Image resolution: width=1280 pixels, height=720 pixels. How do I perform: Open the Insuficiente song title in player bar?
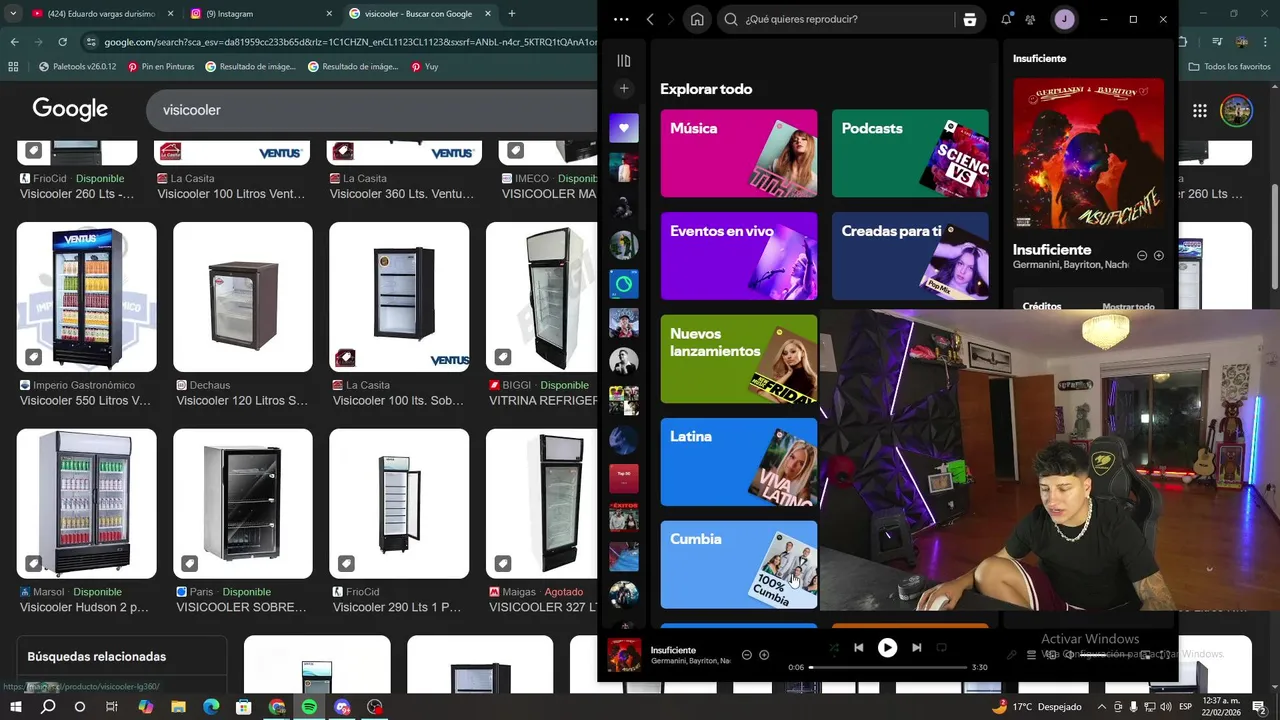point(673,650)
